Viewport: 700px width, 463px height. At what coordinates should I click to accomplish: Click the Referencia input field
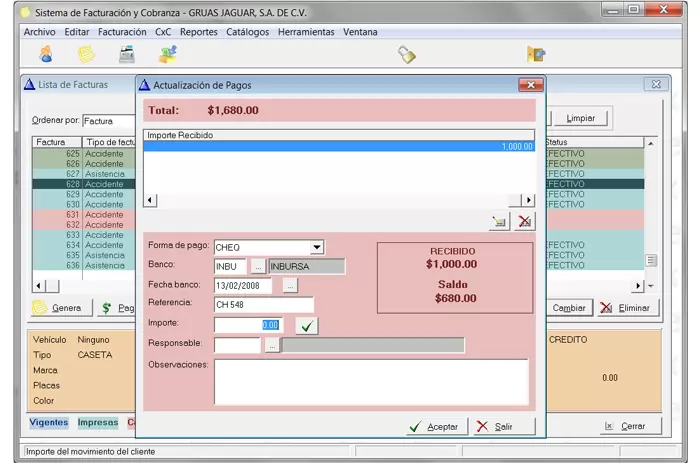[x=264, y=304]
